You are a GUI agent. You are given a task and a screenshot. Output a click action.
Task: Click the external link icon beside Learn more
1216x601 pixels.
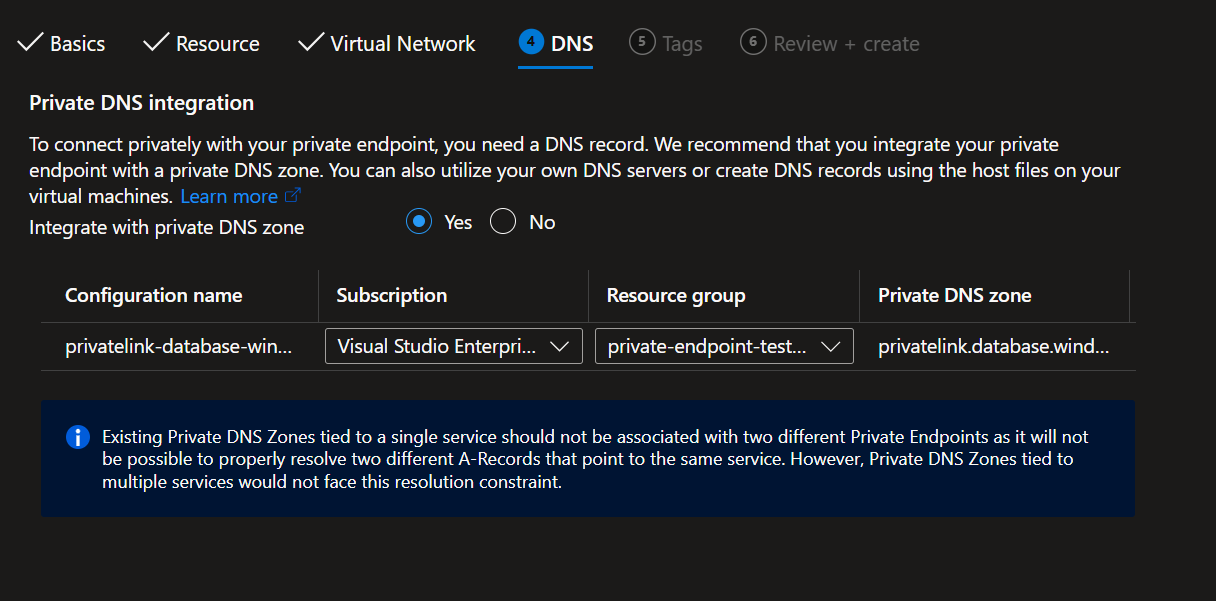(x=292, y=196)
